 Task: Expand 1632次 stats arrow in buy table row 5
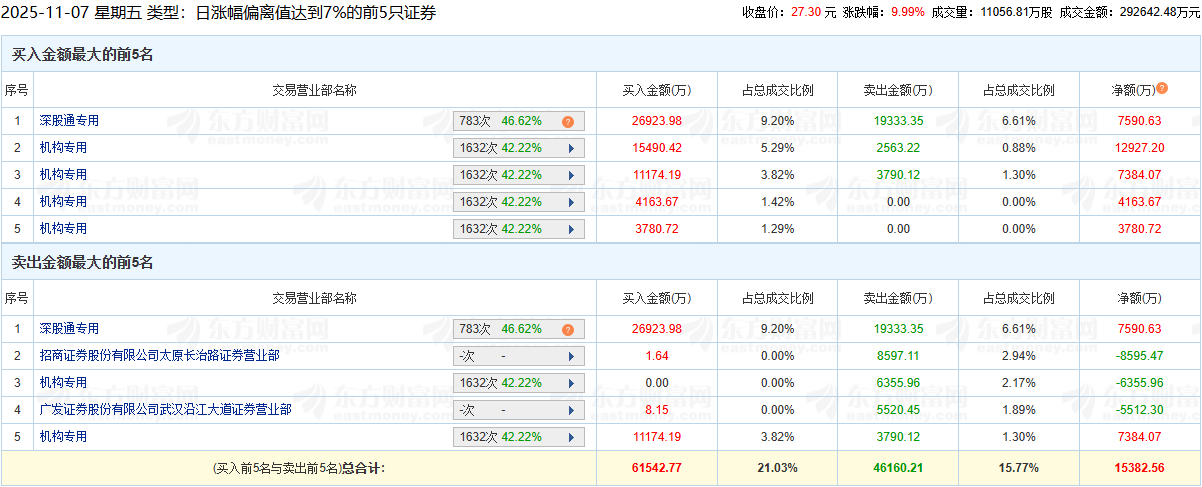[571, 229]
